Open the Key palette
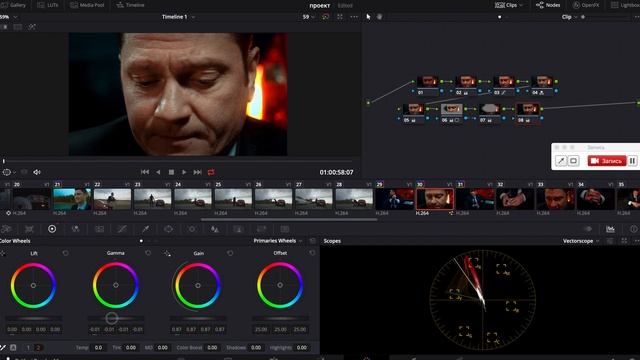The image size is (640, 360). click(x=238, y=229)
